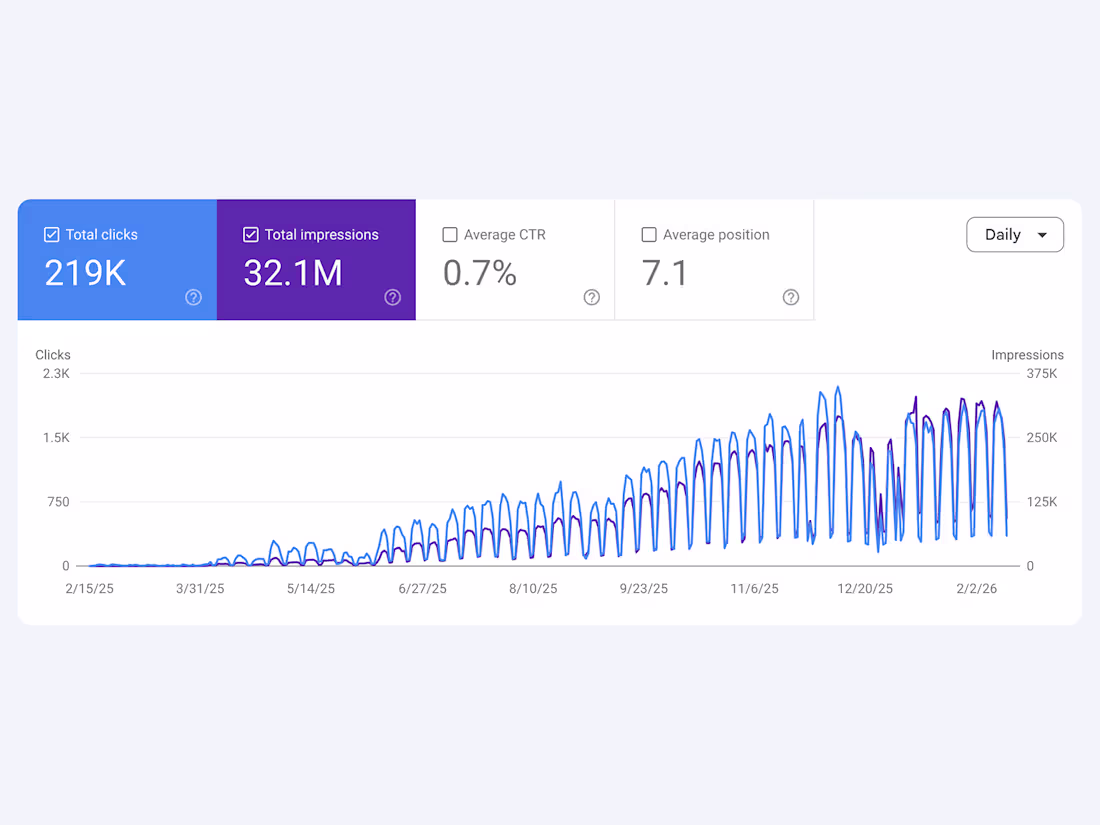Click the 375K impressions axis label
The height and width of the screenshot is (825, 1100).
pos(1041,373)
